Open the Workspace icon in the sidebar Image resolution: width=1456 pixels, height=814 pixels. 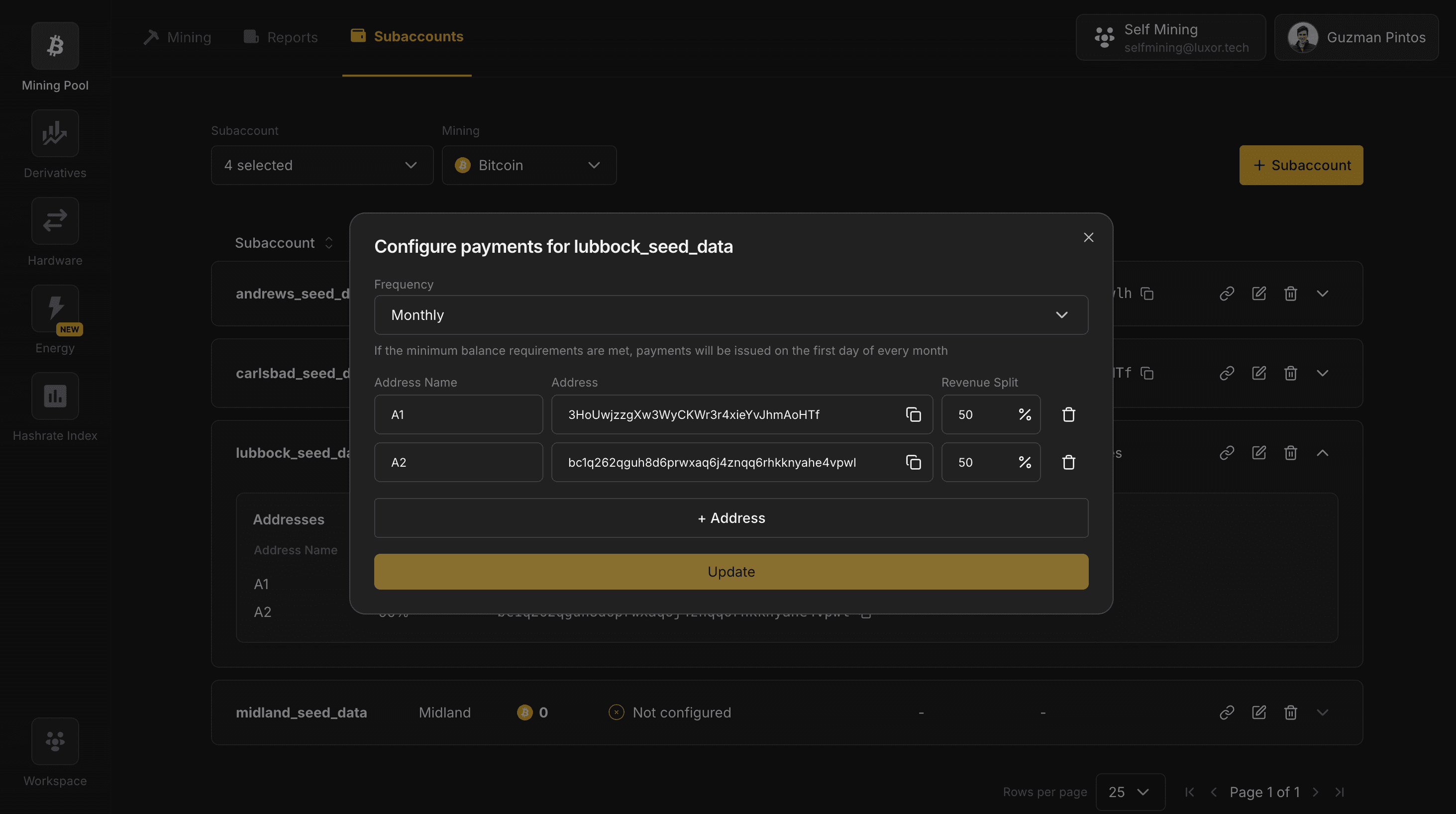(55, 741)
